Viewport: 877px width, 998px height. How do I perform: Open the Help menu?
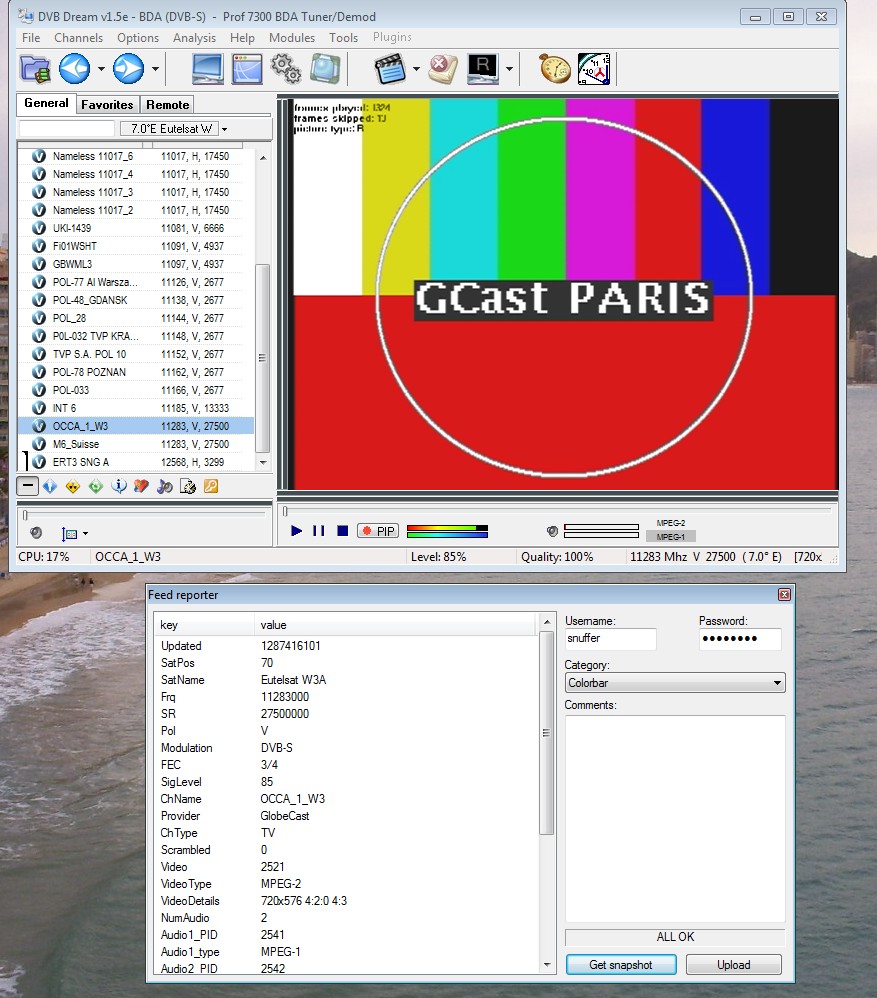[242, 38]
